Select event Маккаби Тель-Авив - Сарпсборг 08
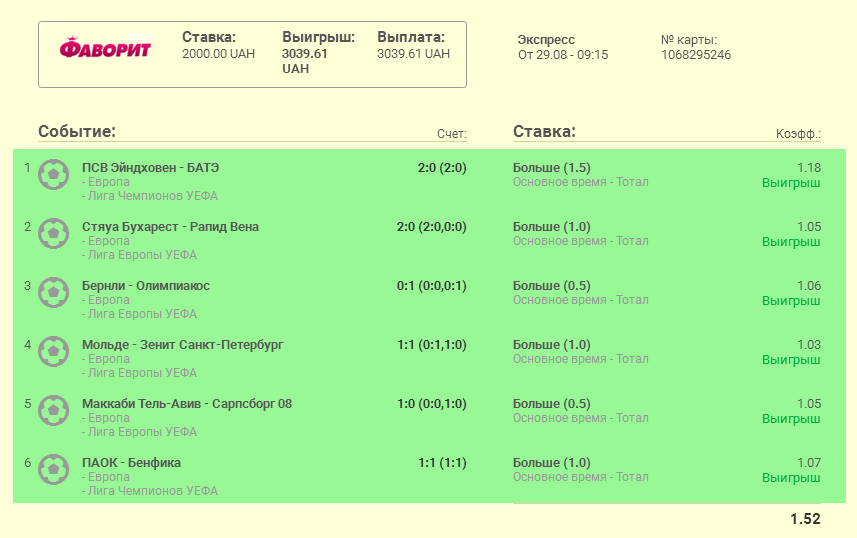The image size is (857, 538). [x=187, y=404]
